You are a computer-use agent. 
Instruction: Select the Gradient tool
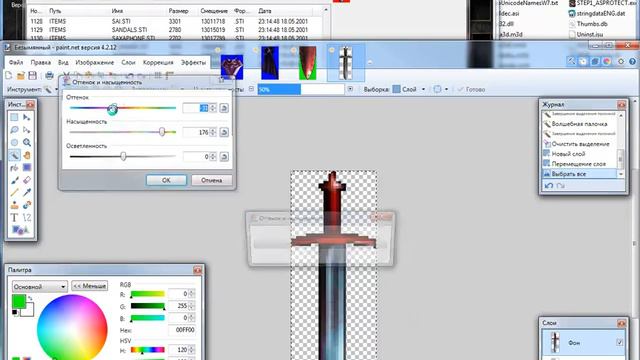[x=27, y=168]
